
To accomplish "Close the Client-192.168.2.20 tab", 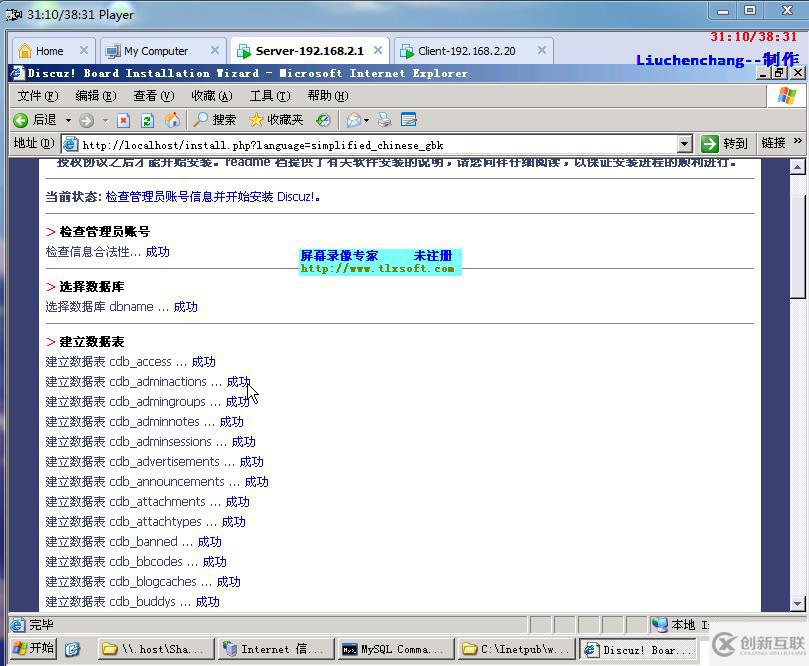I will [542, 50].
